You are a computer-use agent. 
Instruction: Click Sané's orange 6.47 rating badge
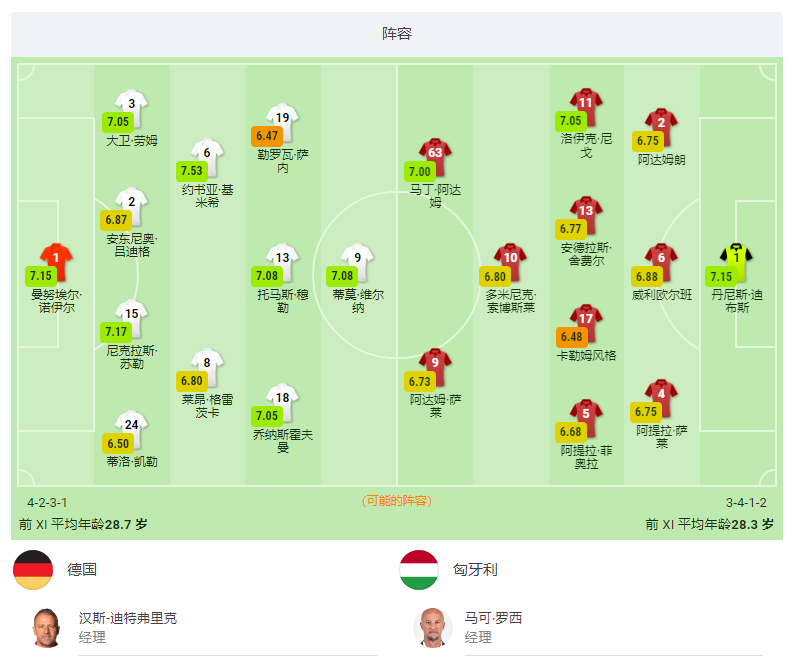[267, 136]
